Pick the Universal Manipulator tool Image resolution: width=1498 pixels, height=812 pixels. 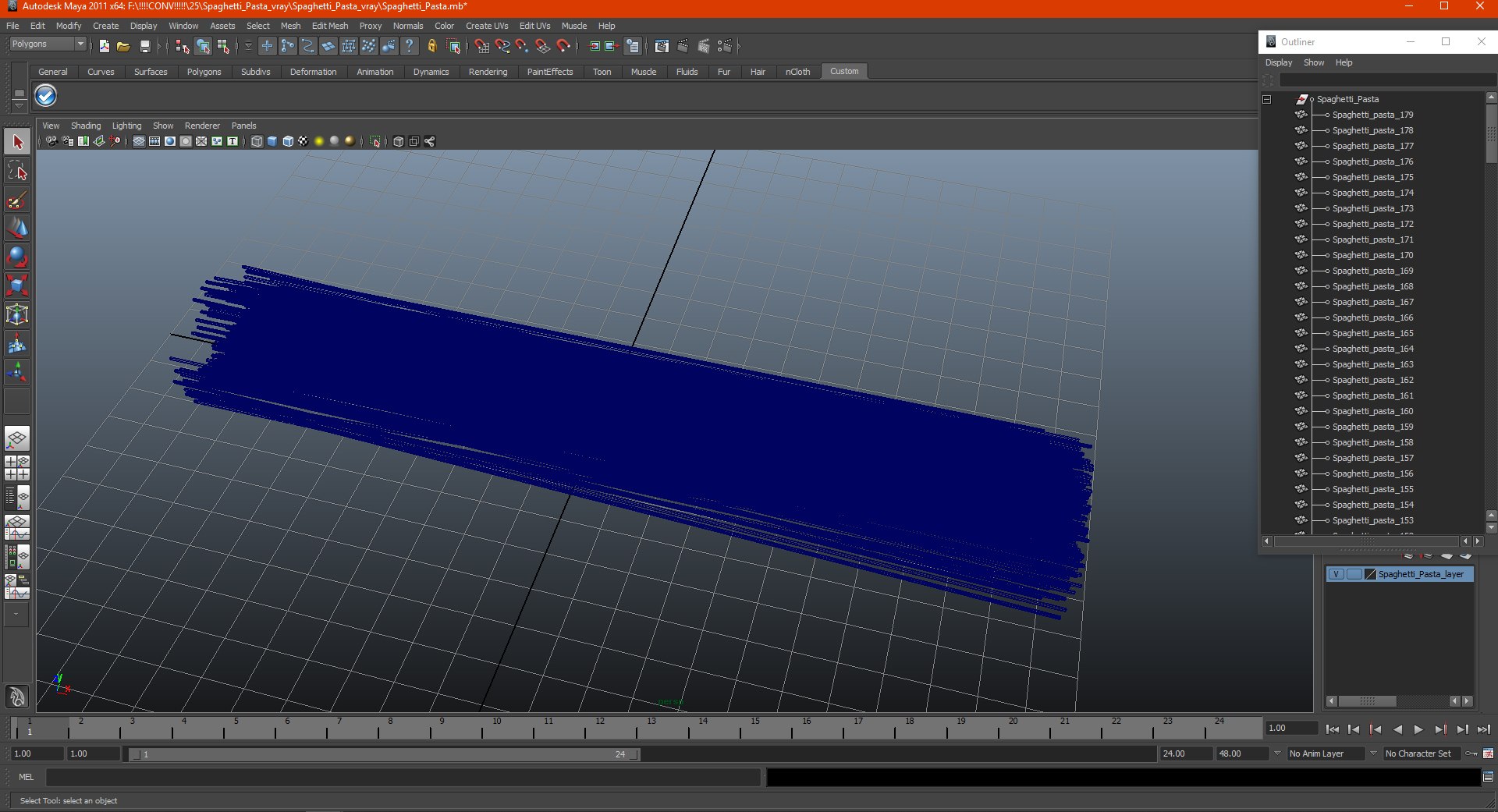[17, 314]
